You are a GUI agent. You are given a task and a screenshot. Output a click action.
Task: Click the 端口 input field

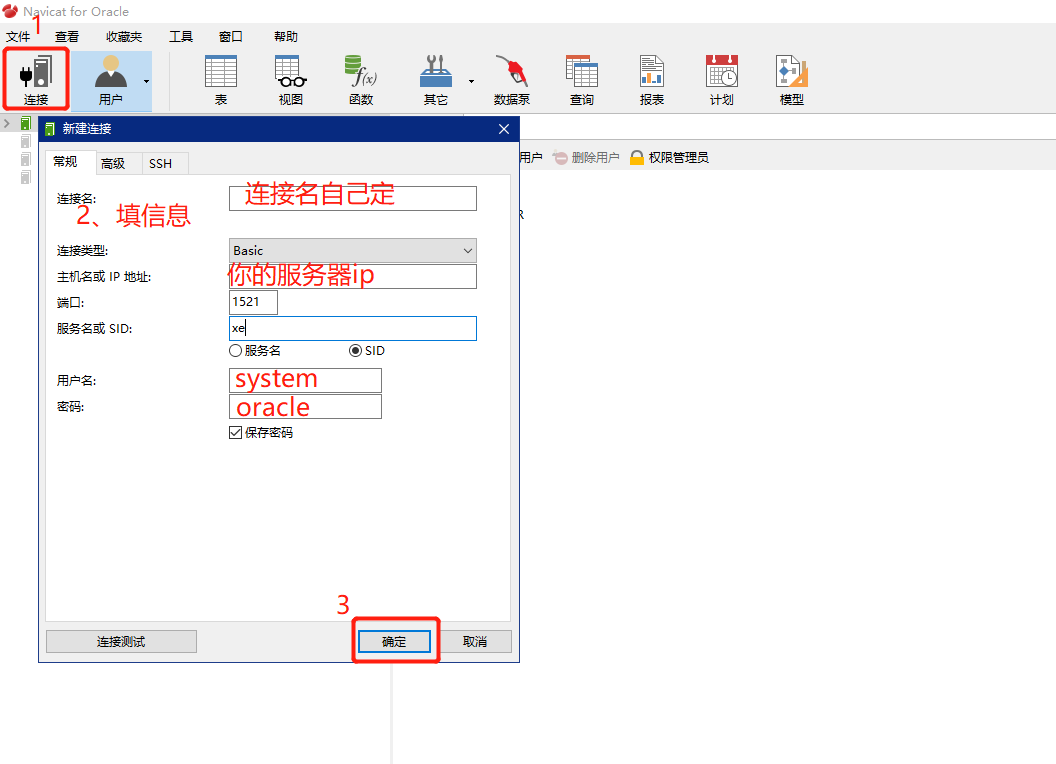click(x=253, y=302)
